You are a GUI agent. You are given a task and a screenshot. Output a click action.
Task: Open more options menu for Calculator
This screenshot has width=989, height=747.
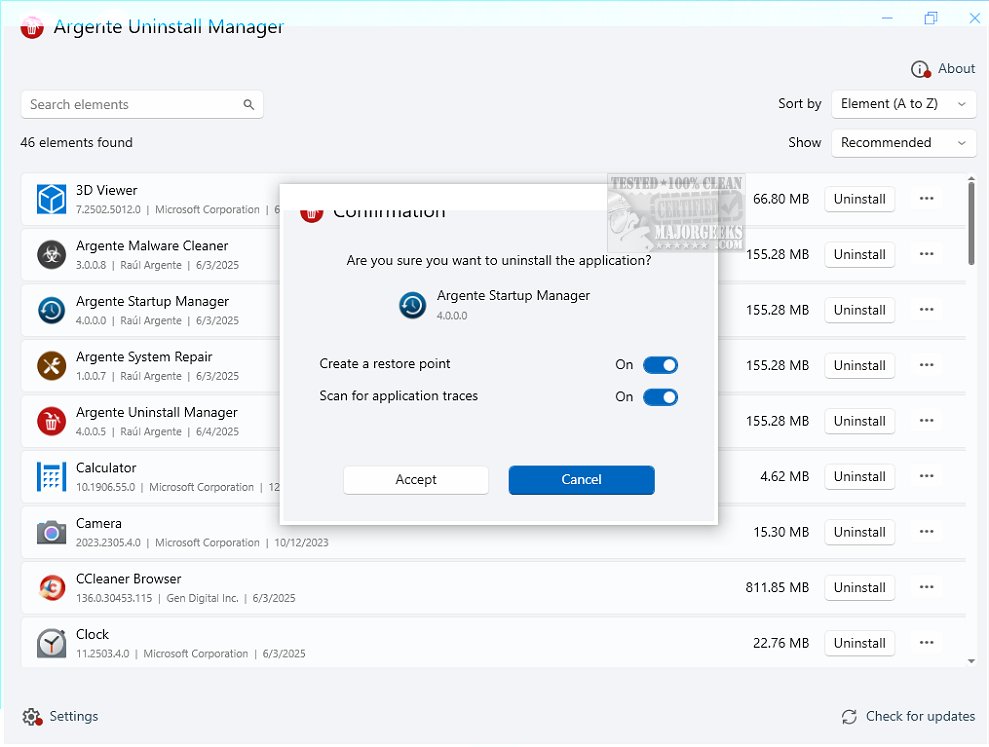pos(926,477)
